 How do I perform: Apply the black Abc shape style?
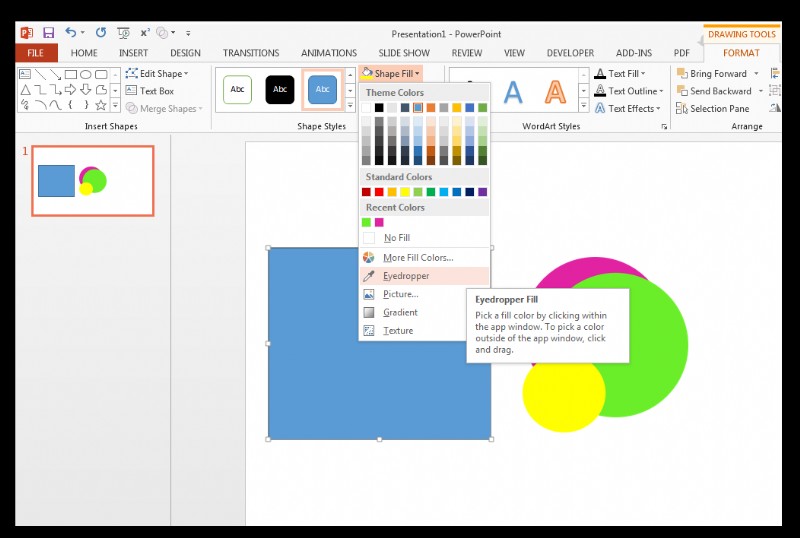click(x=280, y=89)
